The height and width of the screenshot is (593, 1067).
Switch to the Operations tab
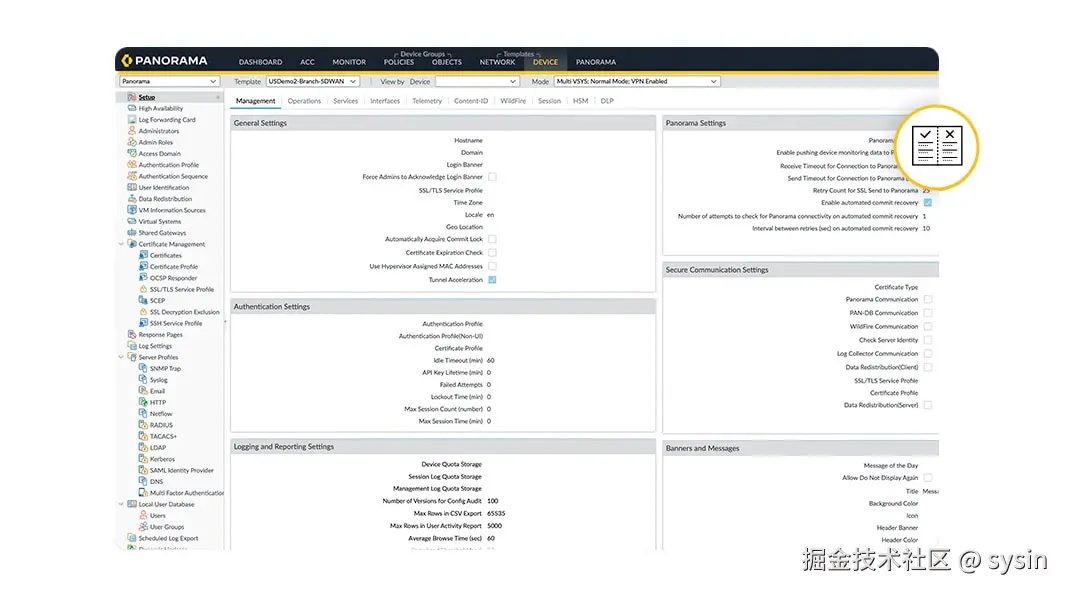pos(304,101)
